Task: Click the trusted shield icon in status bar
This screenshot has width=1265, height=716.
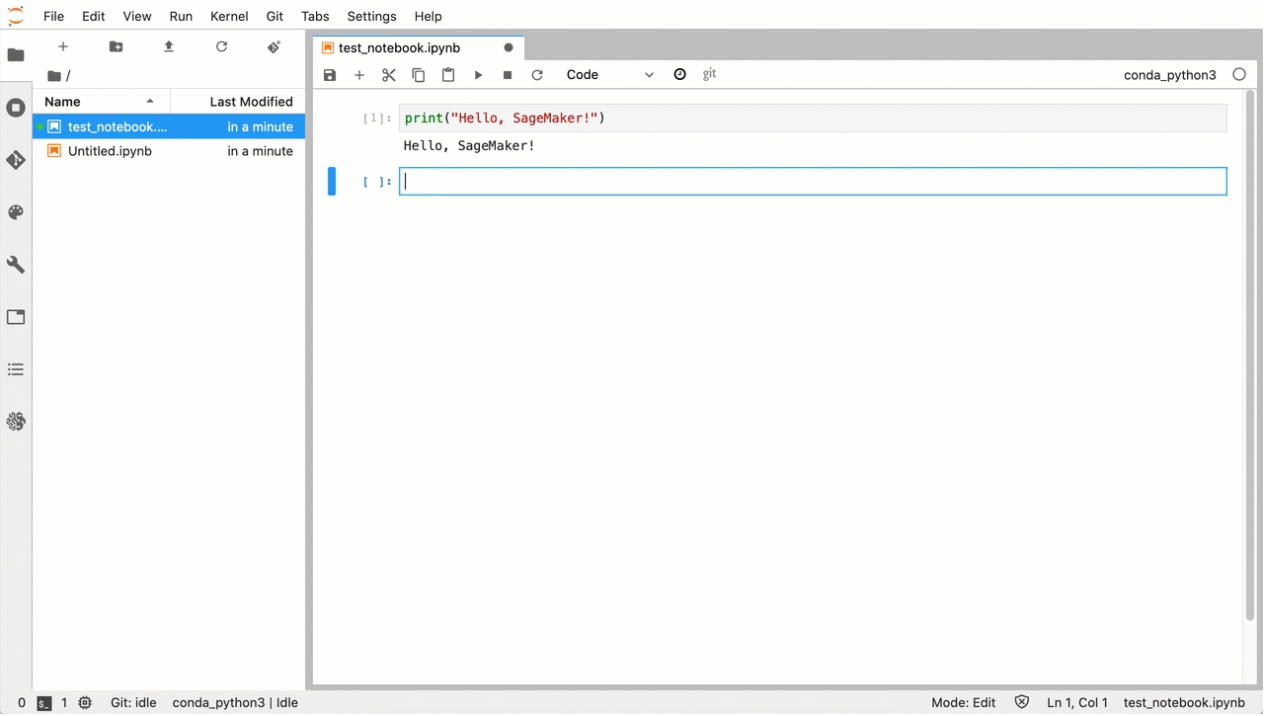Action: click(x=1021, y=703)
